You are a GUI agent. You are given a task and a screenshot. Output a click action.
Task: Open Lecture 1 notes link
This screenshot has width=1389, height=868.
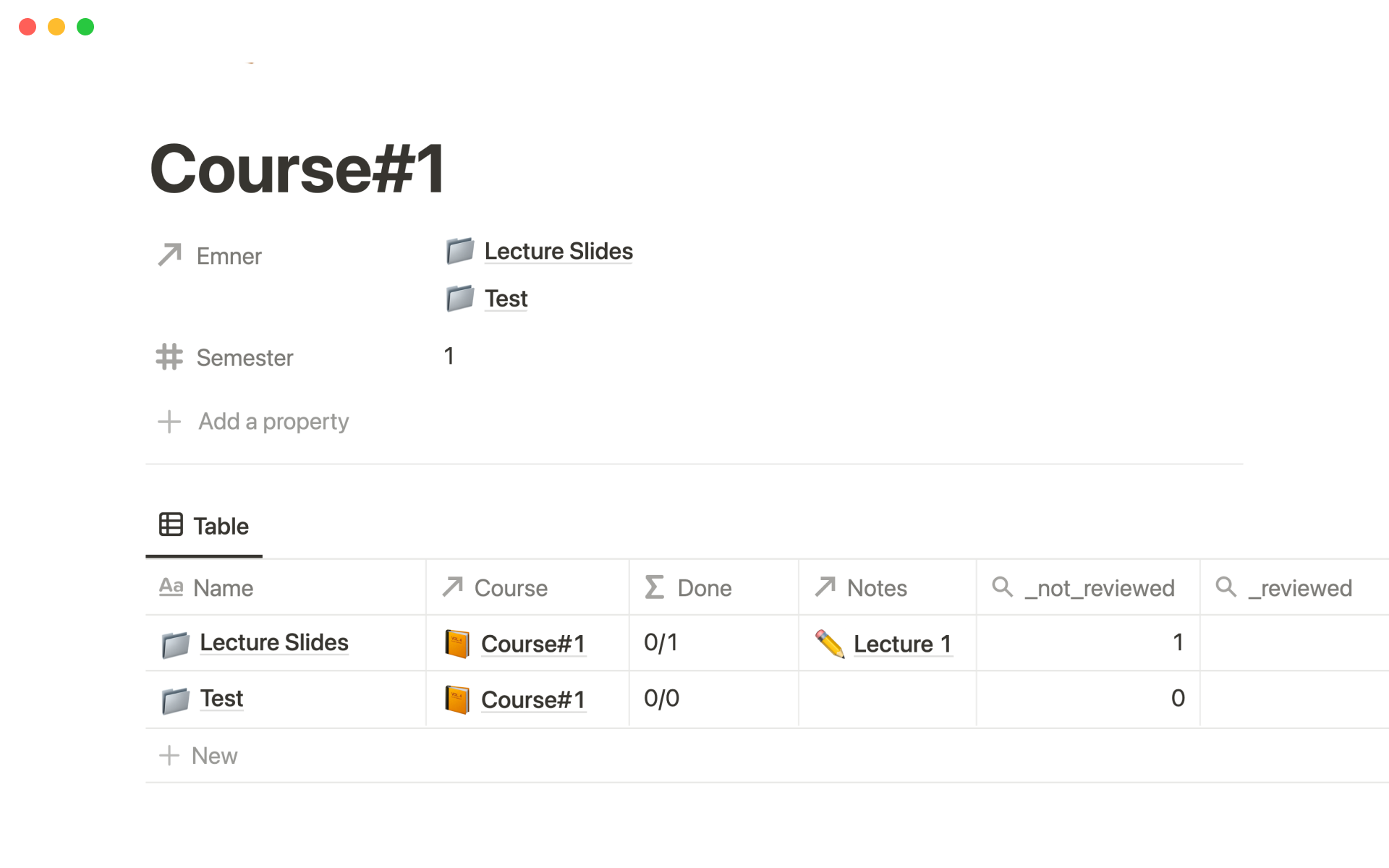(x=901, y=644)
